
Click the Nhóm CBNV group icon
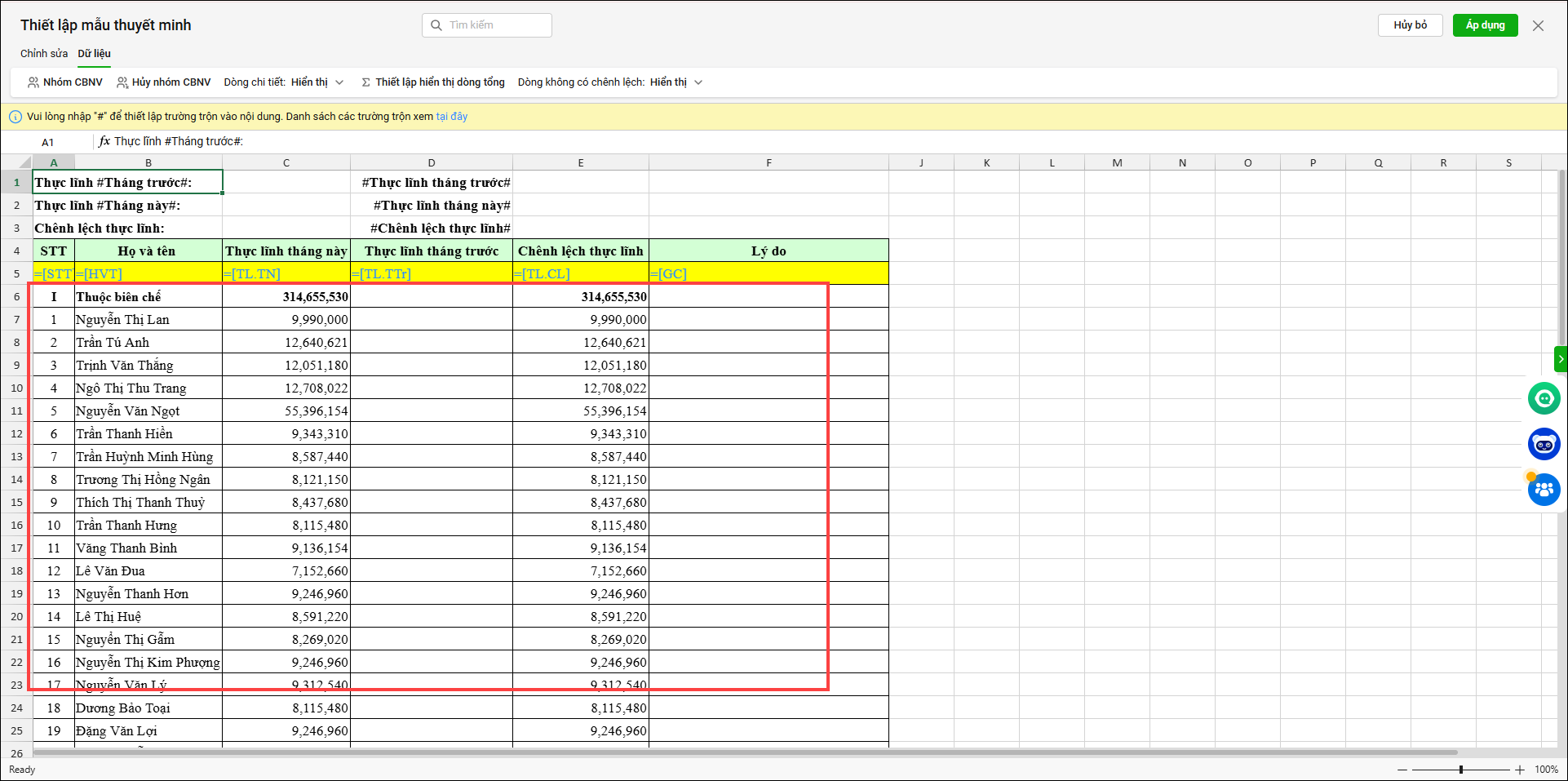33,82
